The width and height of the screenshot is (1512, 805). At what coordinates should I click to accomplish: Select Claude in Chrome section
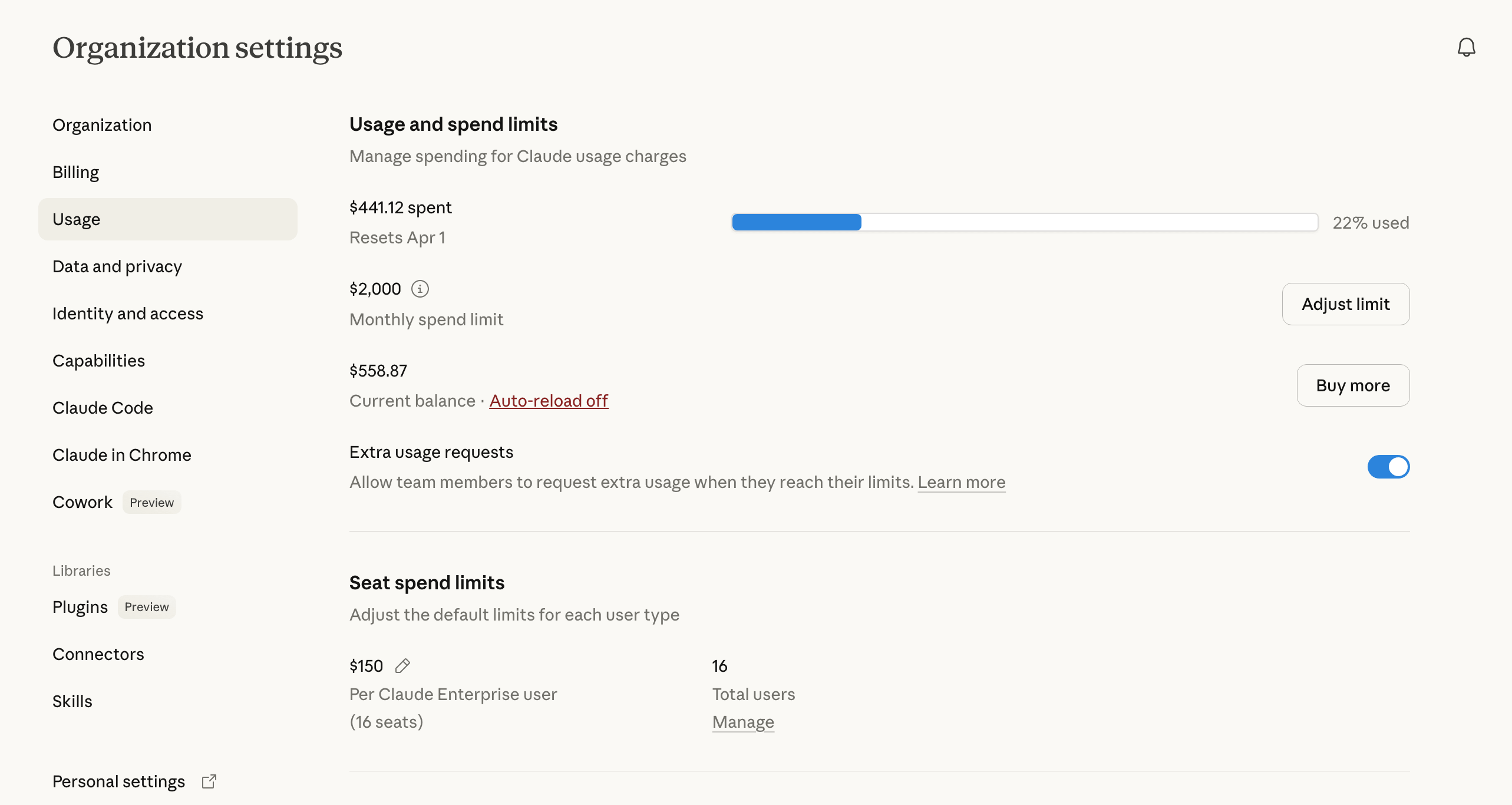(122, 455)
